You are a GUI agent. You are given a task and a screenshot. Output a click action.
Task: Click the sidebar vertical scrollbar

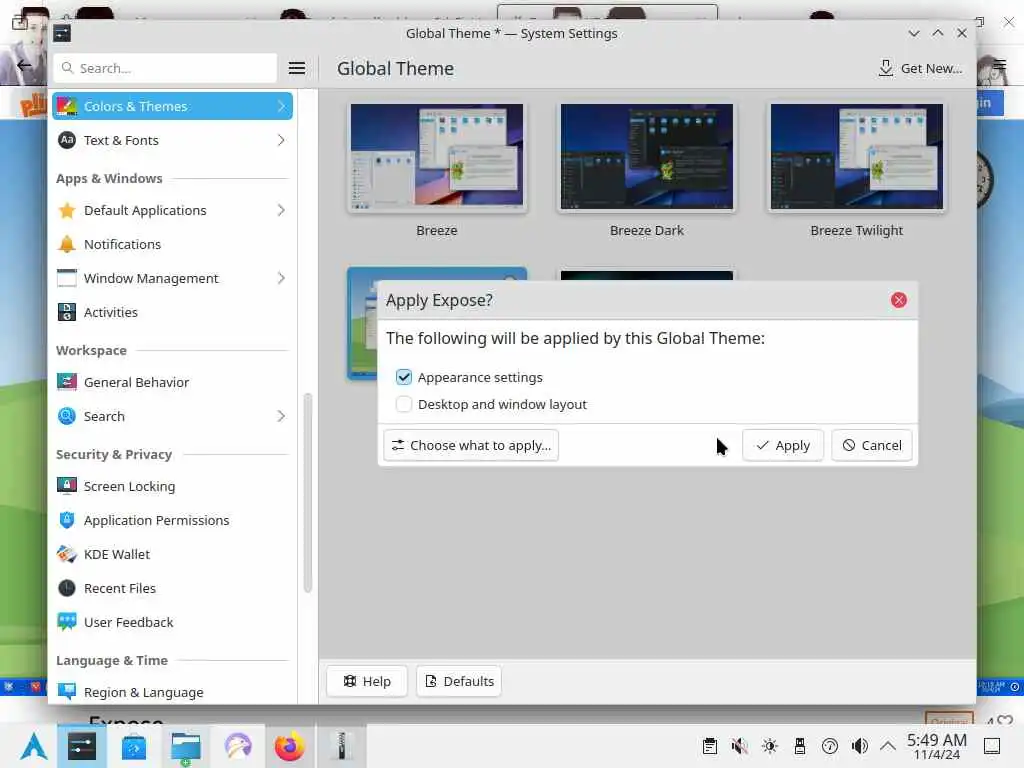point(308,493)
